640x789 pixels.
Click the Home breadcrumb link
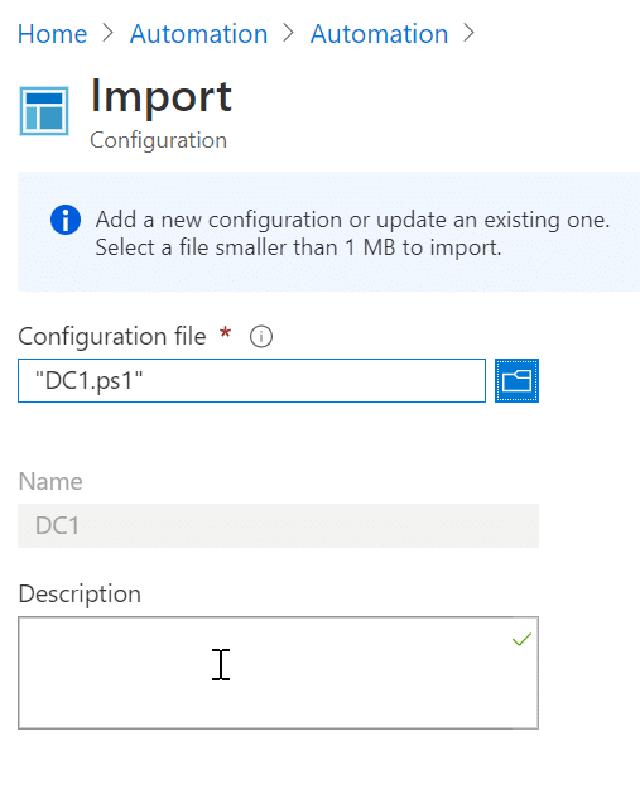click(52, 34)
